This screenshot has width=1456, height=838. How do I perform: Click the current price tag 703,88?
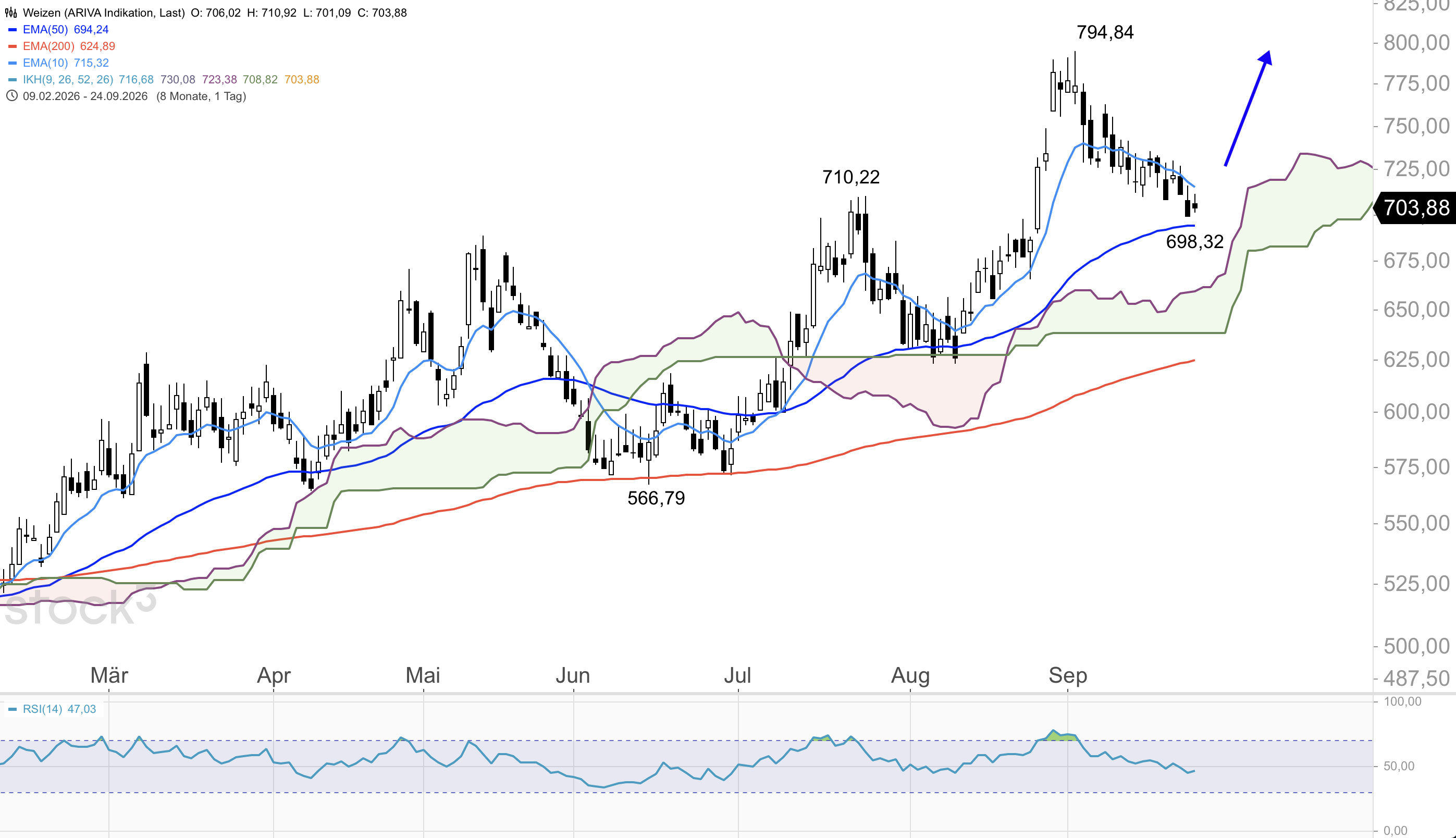pos(1415,208)
